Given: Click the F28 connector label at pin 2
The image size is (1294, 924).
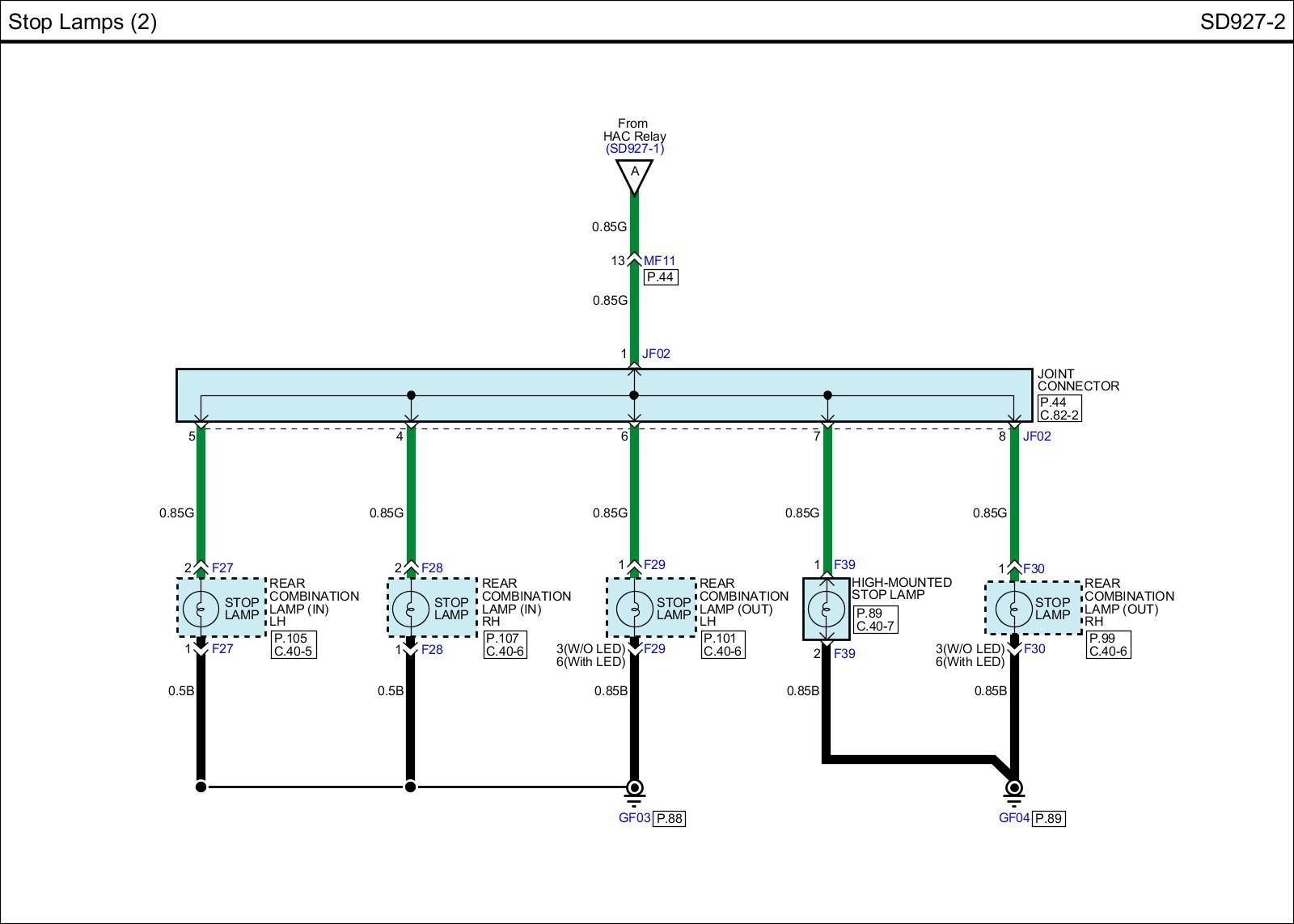Looking at the screenshot, I should pos(432,567).
